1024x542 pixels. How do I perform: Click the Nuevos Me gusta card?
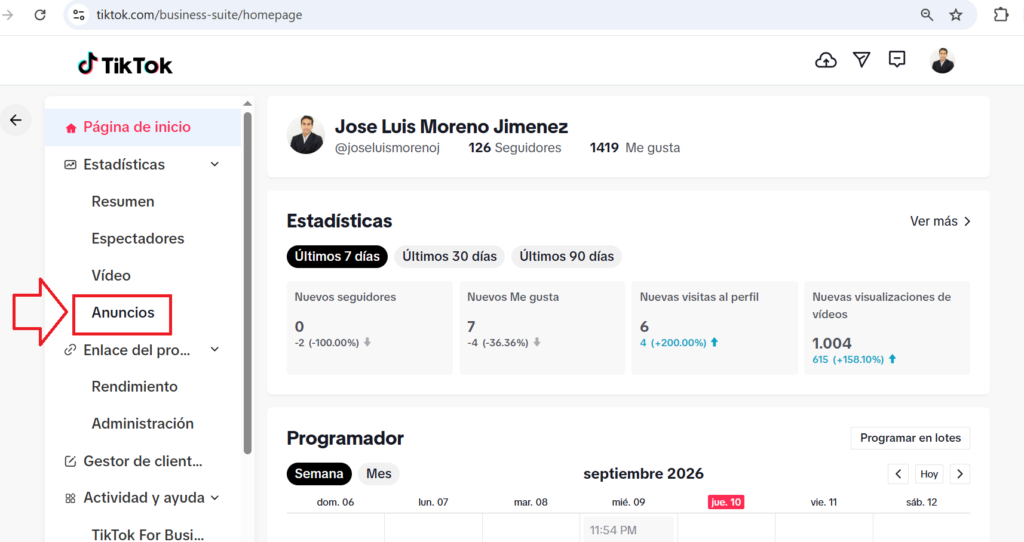click(x=542, y=328)
